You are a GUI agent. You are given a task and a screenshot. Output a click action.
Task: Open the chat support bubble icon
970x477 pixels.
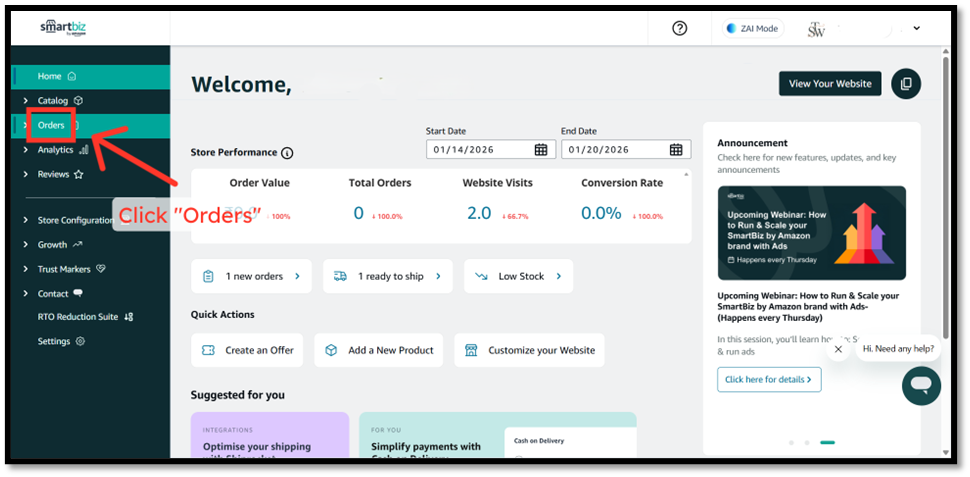click(921, 385)
